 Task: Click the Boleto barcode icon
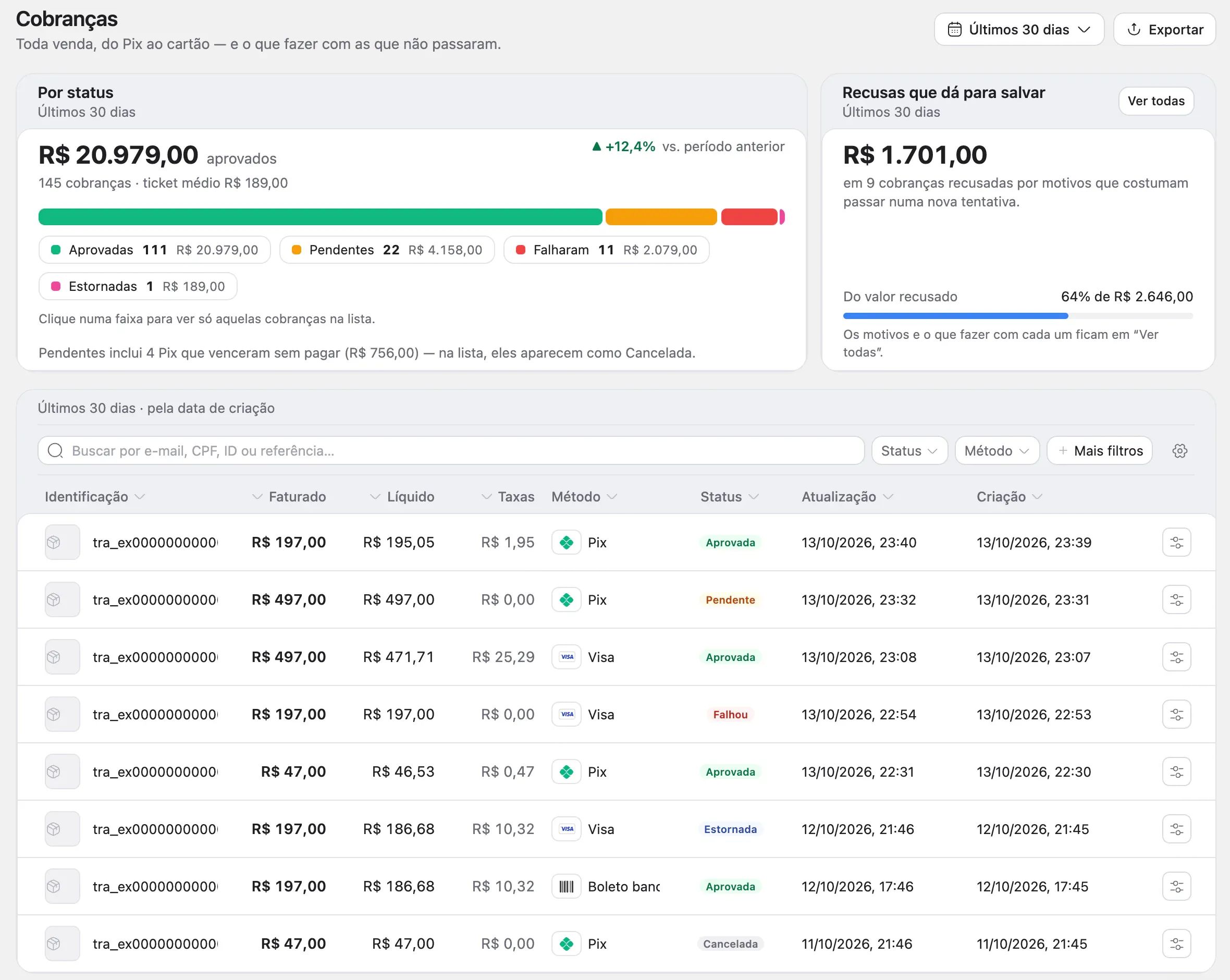pos(566,886)
